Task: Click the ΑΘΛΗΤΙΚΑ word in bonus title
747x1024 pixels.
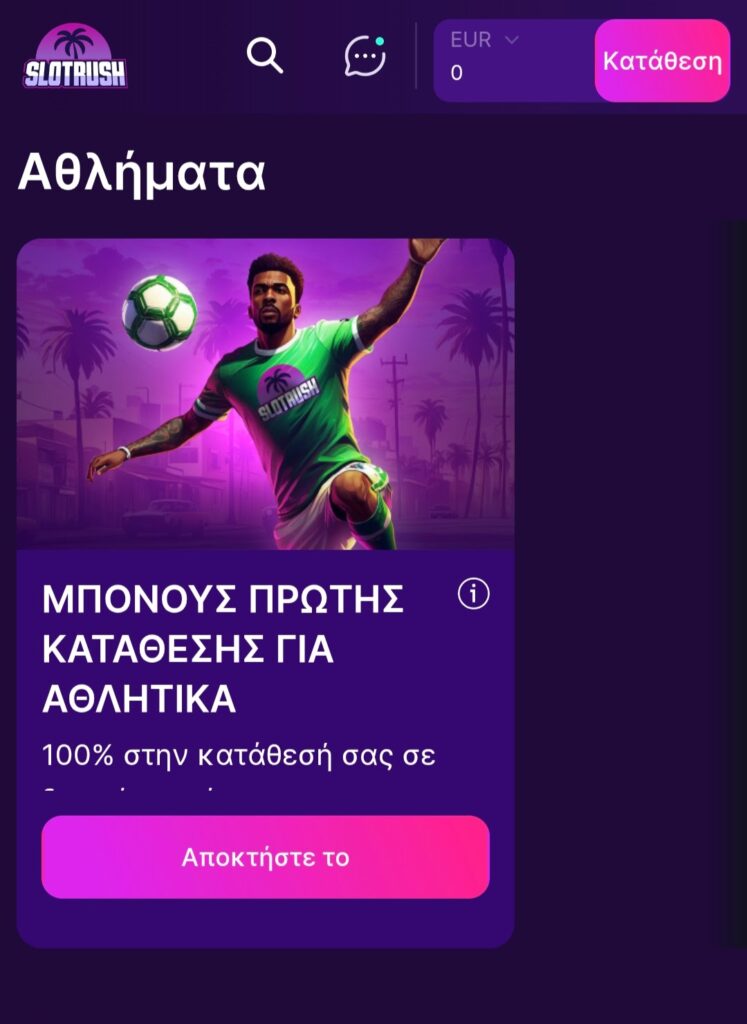Action: pyautogui.click(x=139, y=699)
